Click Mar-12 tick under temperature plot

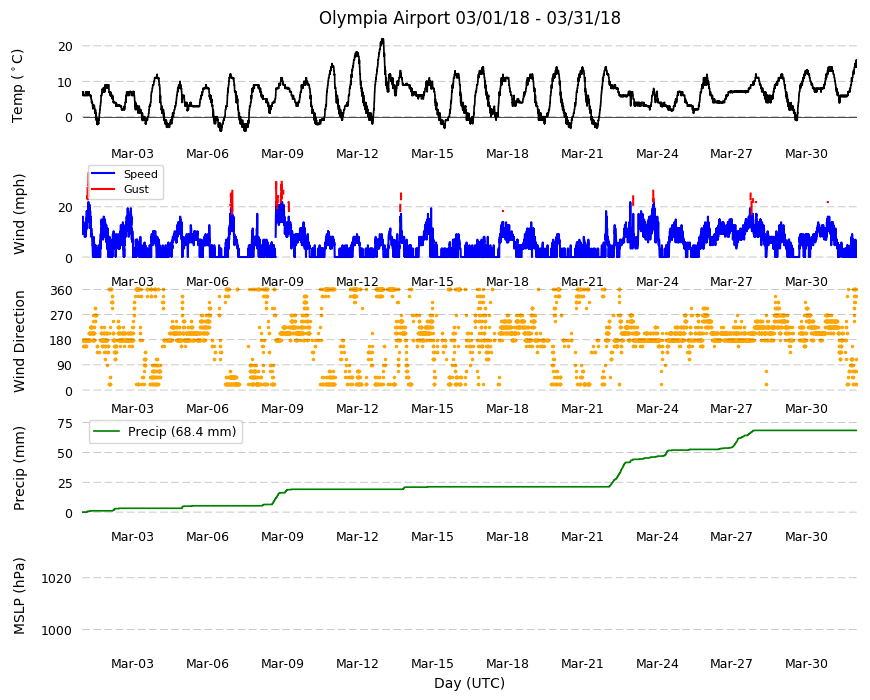coord(357,154)
